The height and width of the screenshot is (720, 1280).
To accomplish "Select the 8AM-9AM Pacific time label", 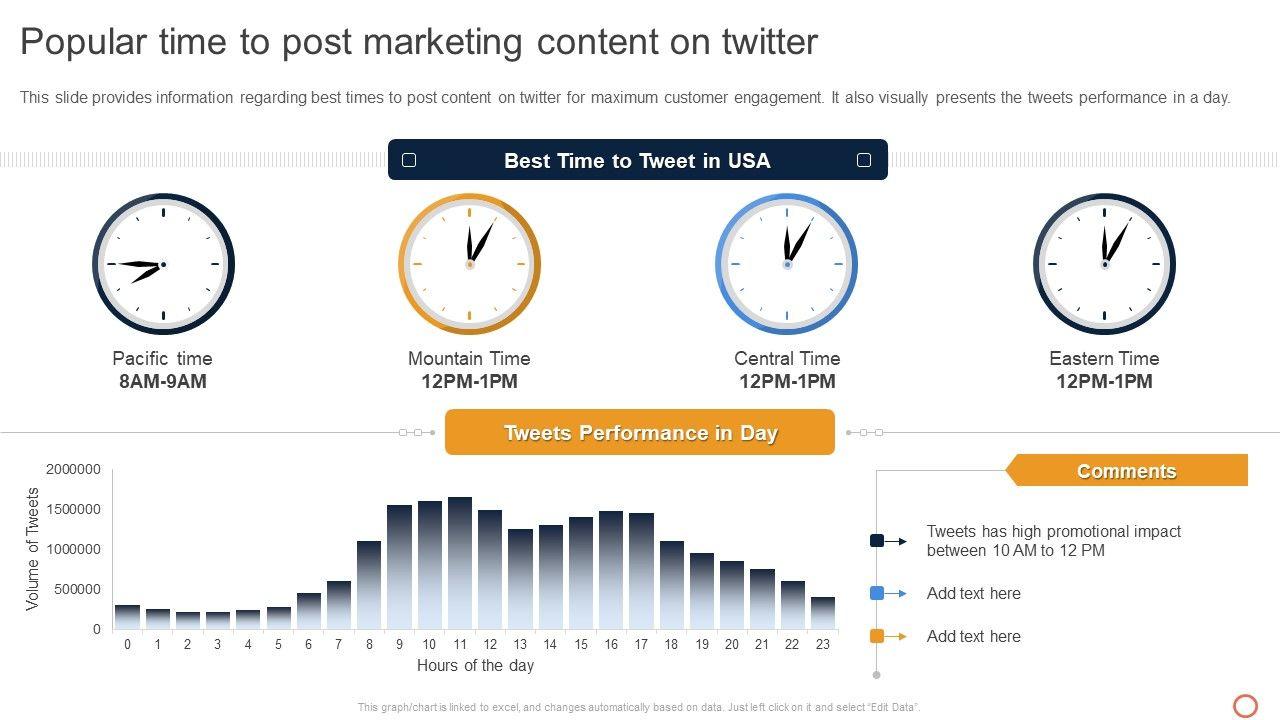I will click(x=163, y=381).
